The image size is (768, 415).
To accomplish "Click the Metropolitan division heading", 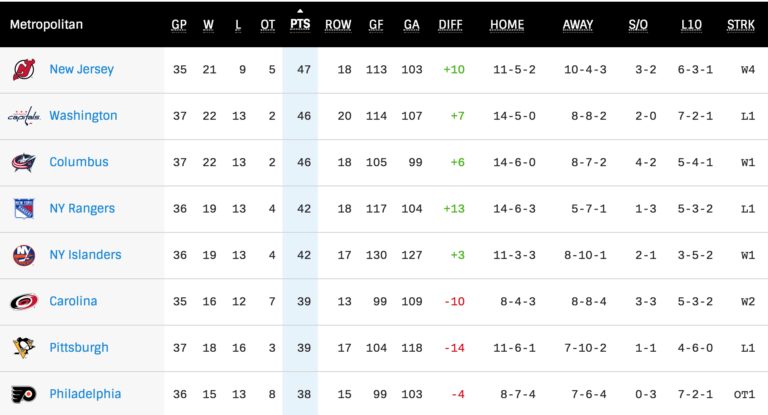I will [x=46, y=24].
